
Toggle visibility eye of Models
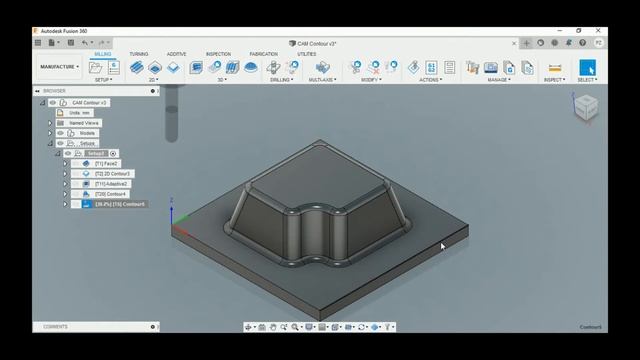(60, 133)
